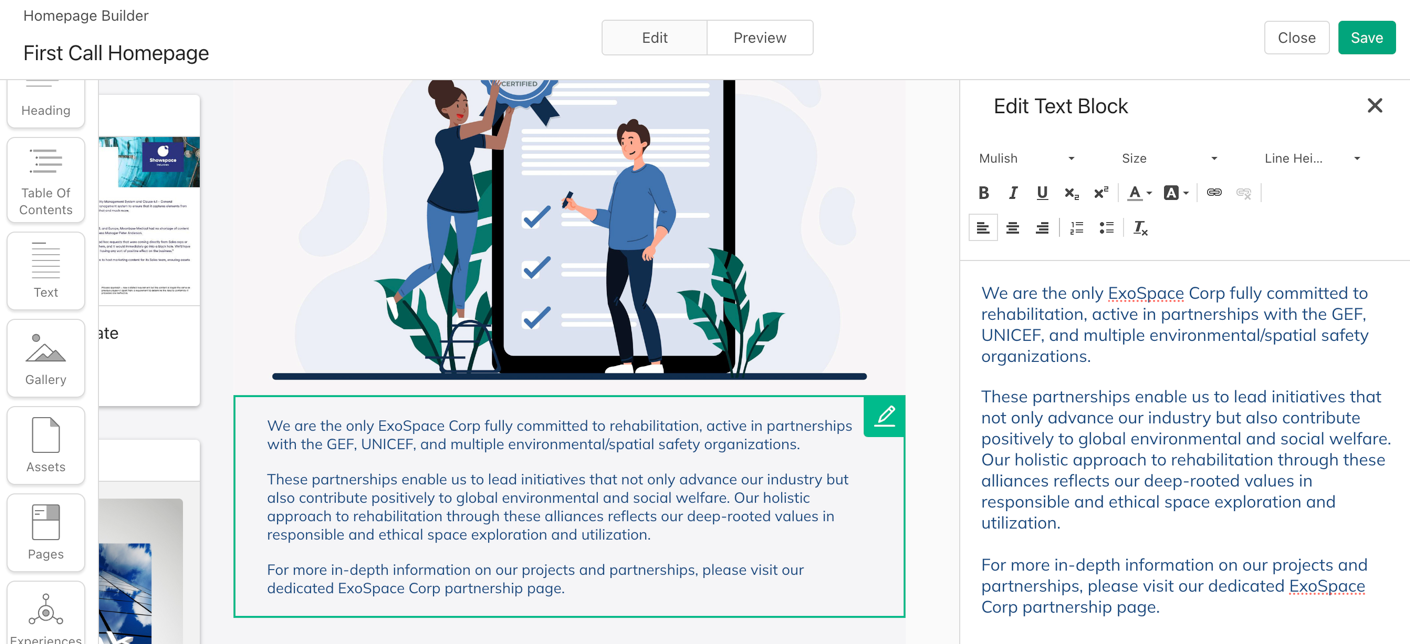Align text left
The image size is (1410, 644).
(983, 229)
